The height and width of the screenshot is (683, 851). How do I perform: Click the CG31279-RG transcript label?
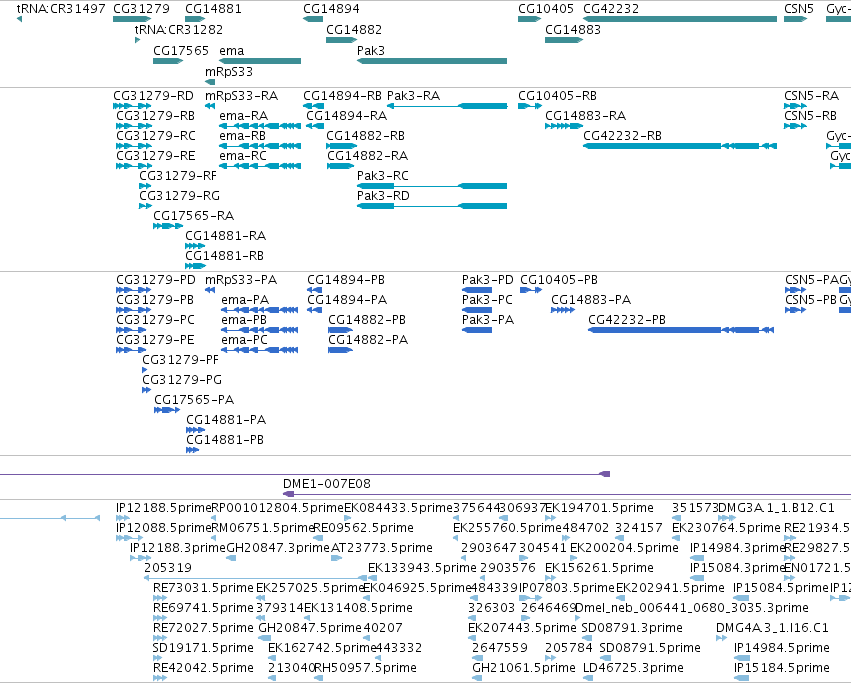(179, 196)
